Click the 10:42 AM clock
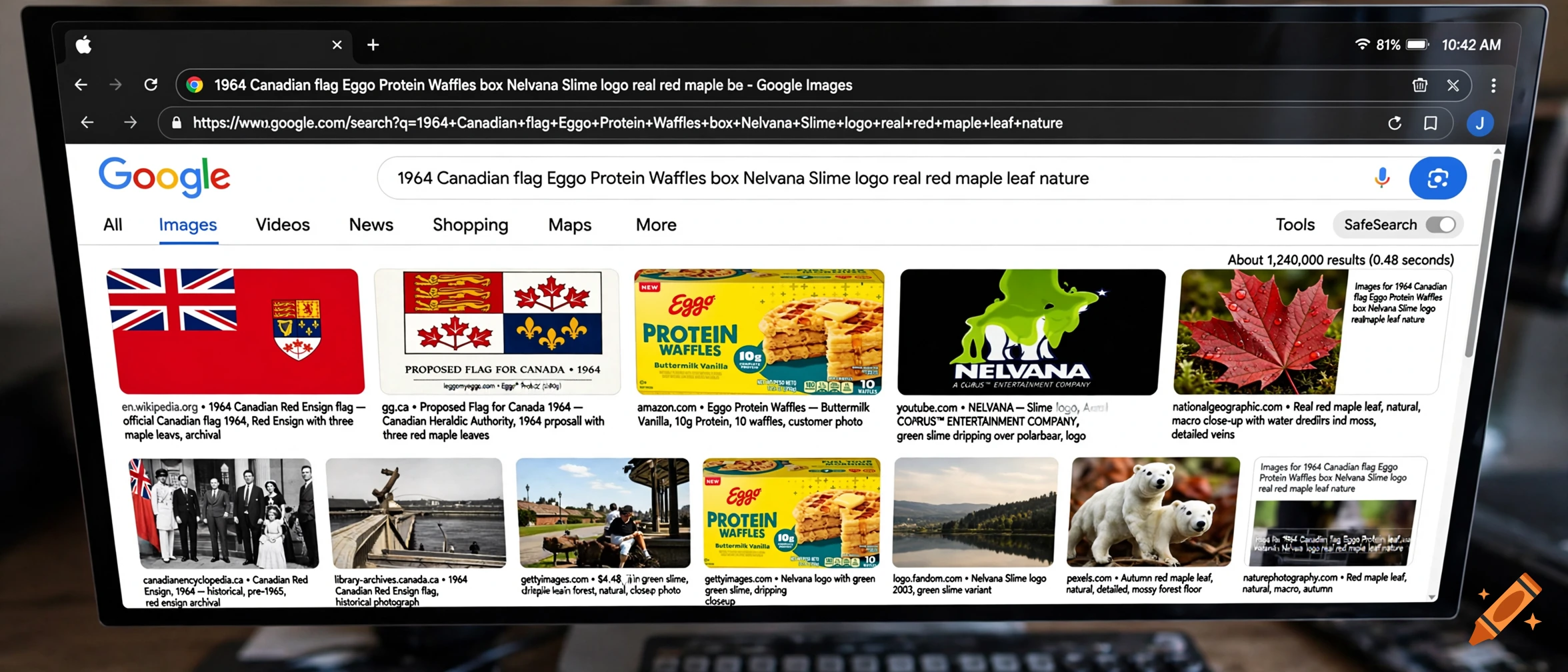 coord(1471,45)
